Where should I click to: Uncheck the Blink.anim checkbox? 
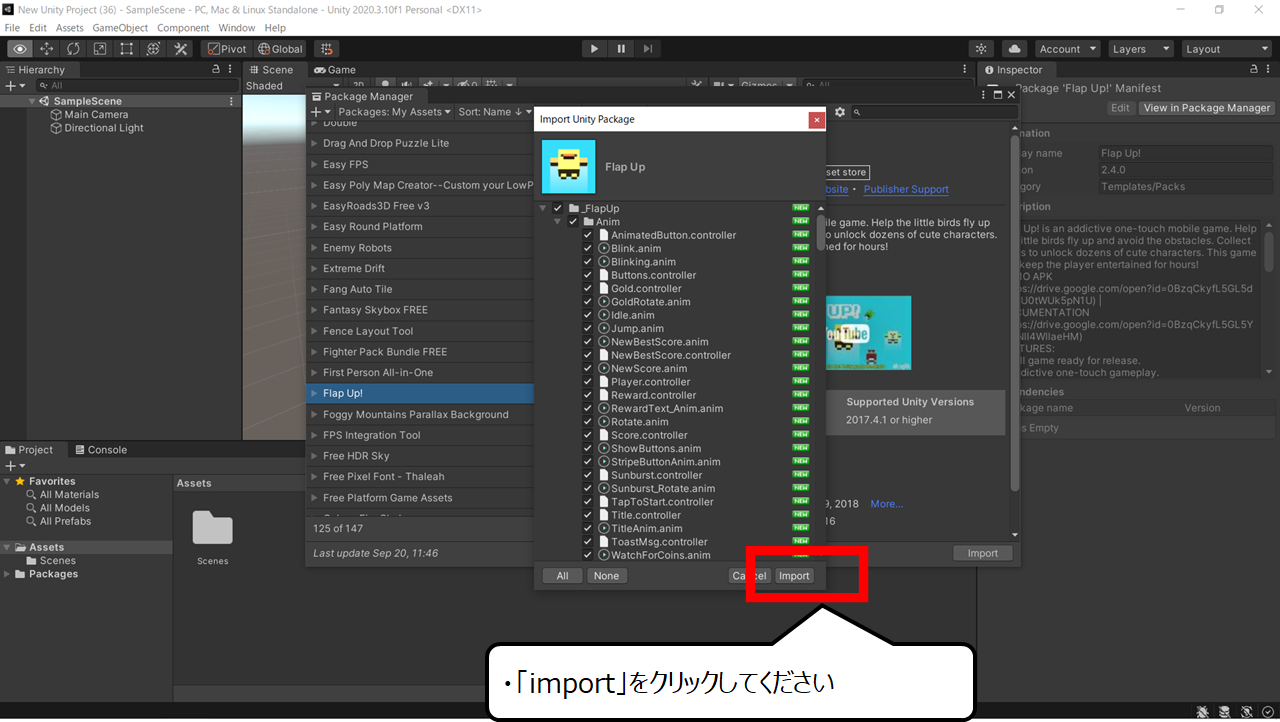coord(588,248)
